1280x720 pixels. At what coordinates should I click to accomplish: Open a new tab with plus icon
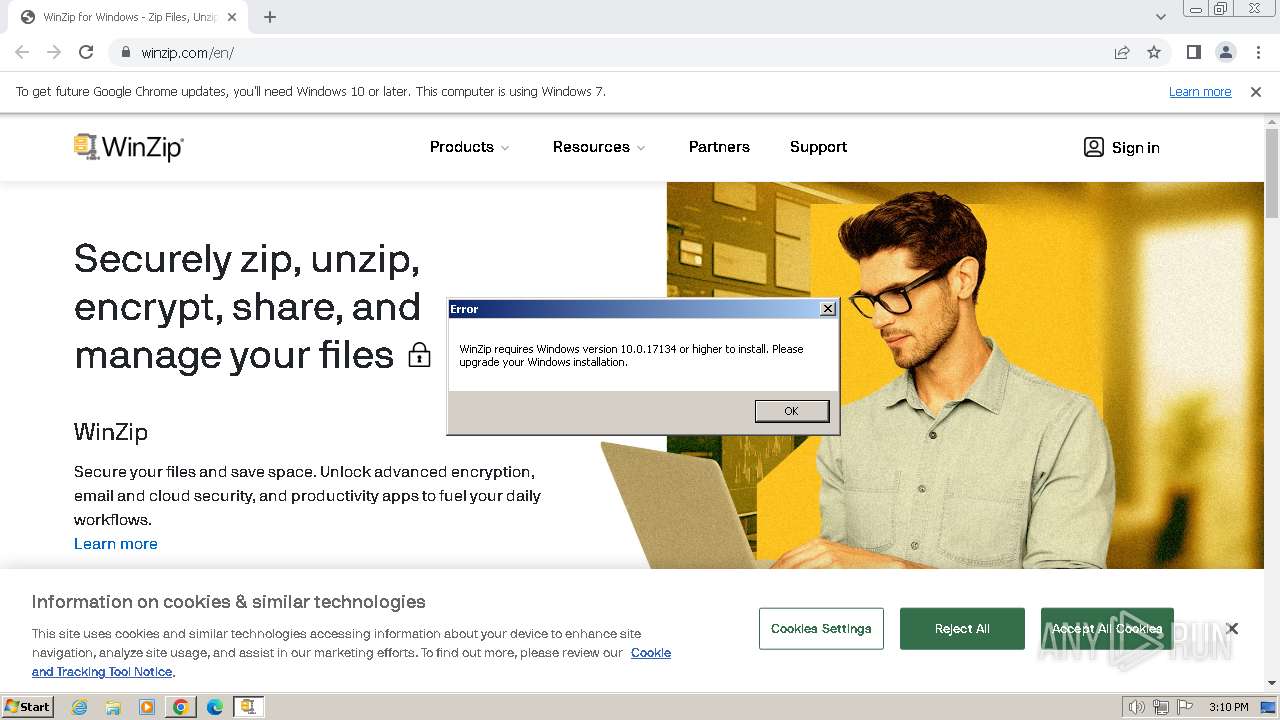(270, 17)
